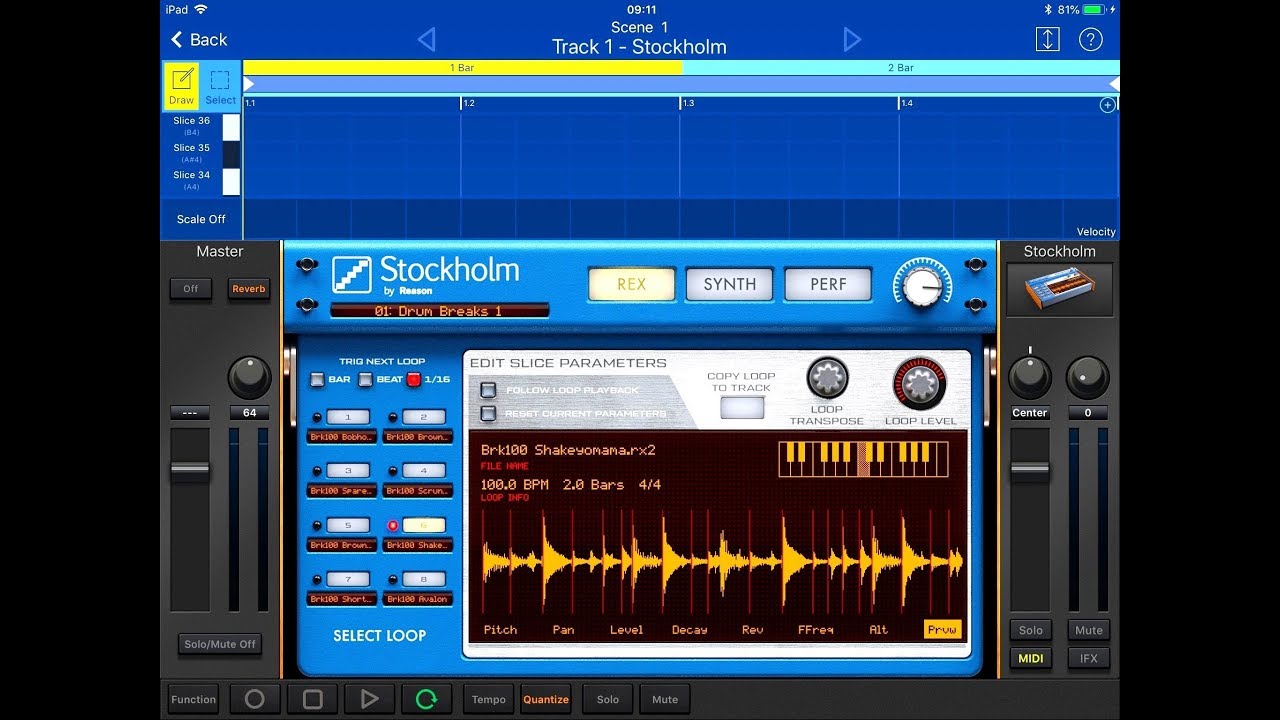Viewport: 1280px width, 720px height.
Task: Click the plus icon at bar end
Action: tap(1108, 105)
